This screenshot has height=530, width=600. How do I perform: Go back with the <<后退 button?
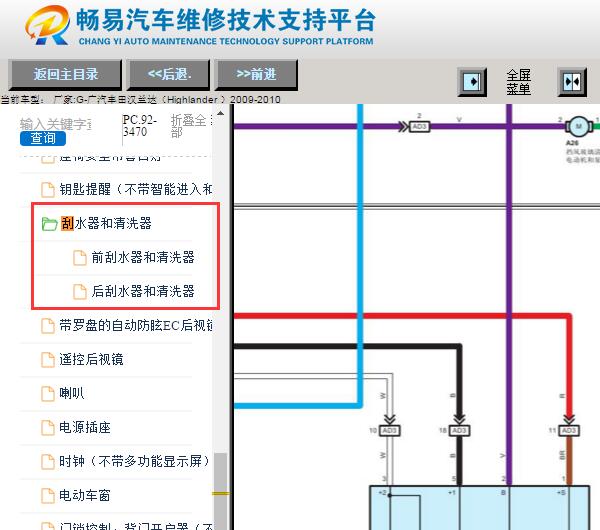169,74
